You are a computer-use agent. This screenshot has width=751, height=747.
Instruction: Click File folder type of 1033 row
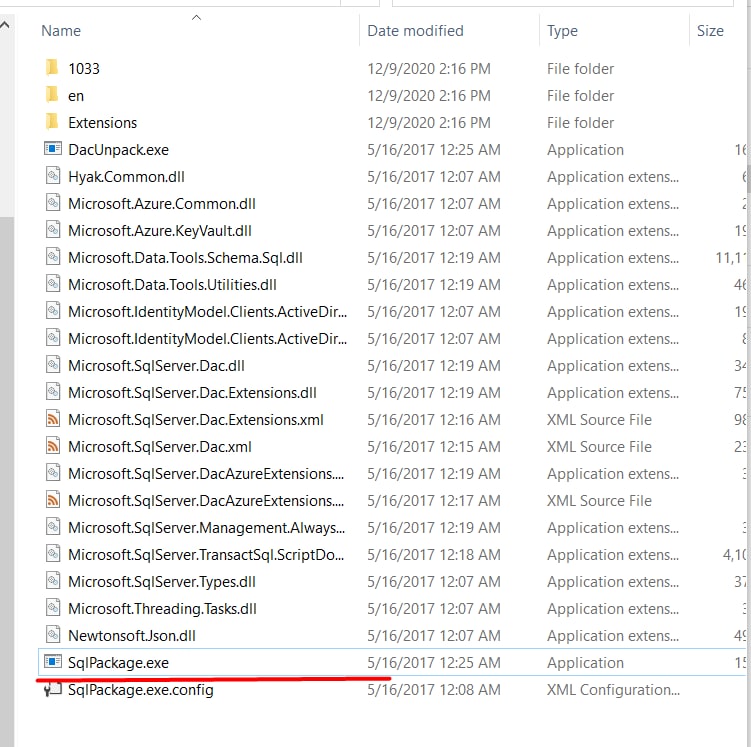click(x=580, y=68)
